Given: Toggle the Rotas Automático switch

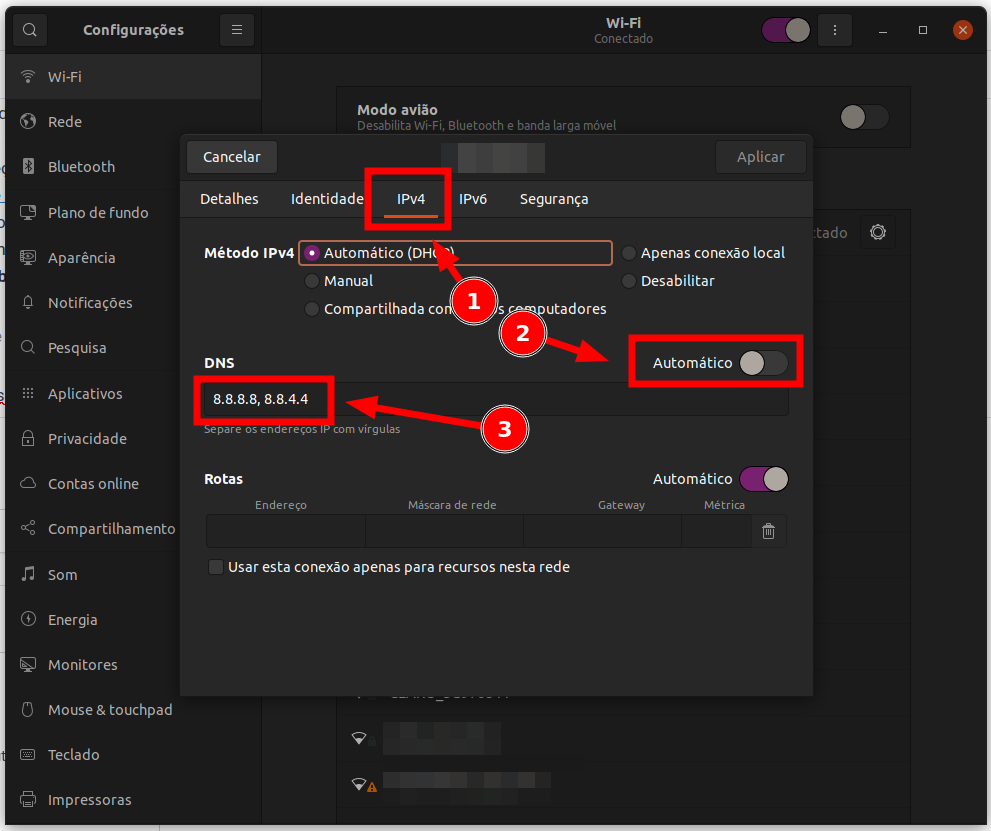Looking at the screenshot, I should (763, 479).
